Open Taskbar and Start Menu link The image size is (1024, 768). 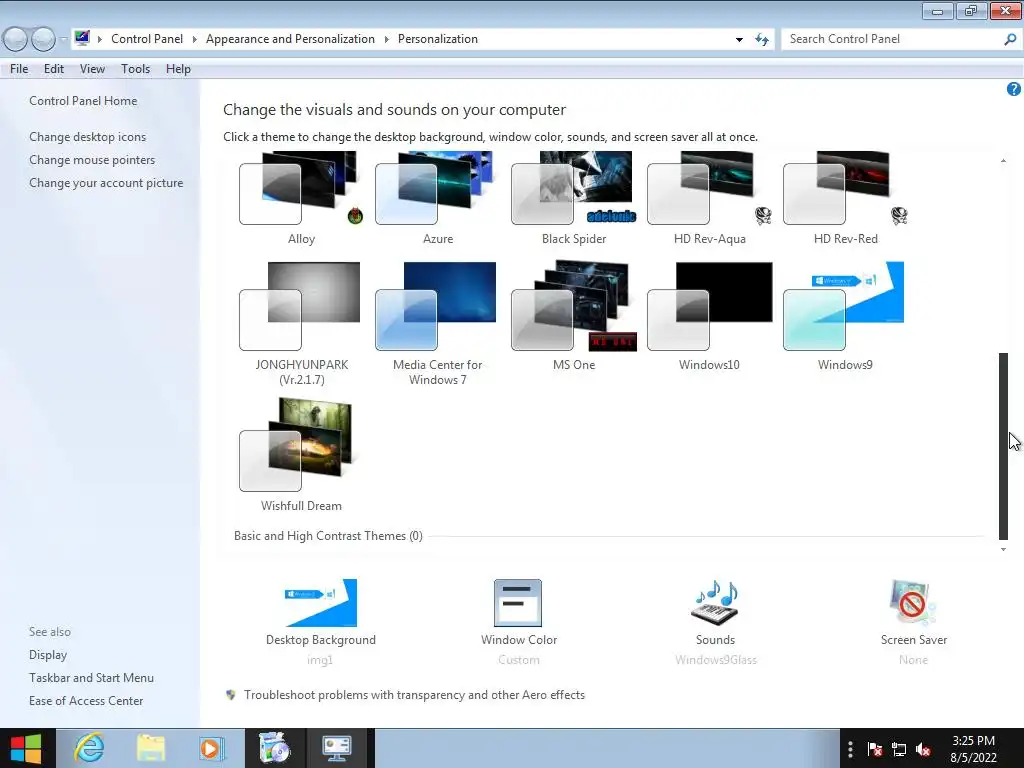point(91,678)
